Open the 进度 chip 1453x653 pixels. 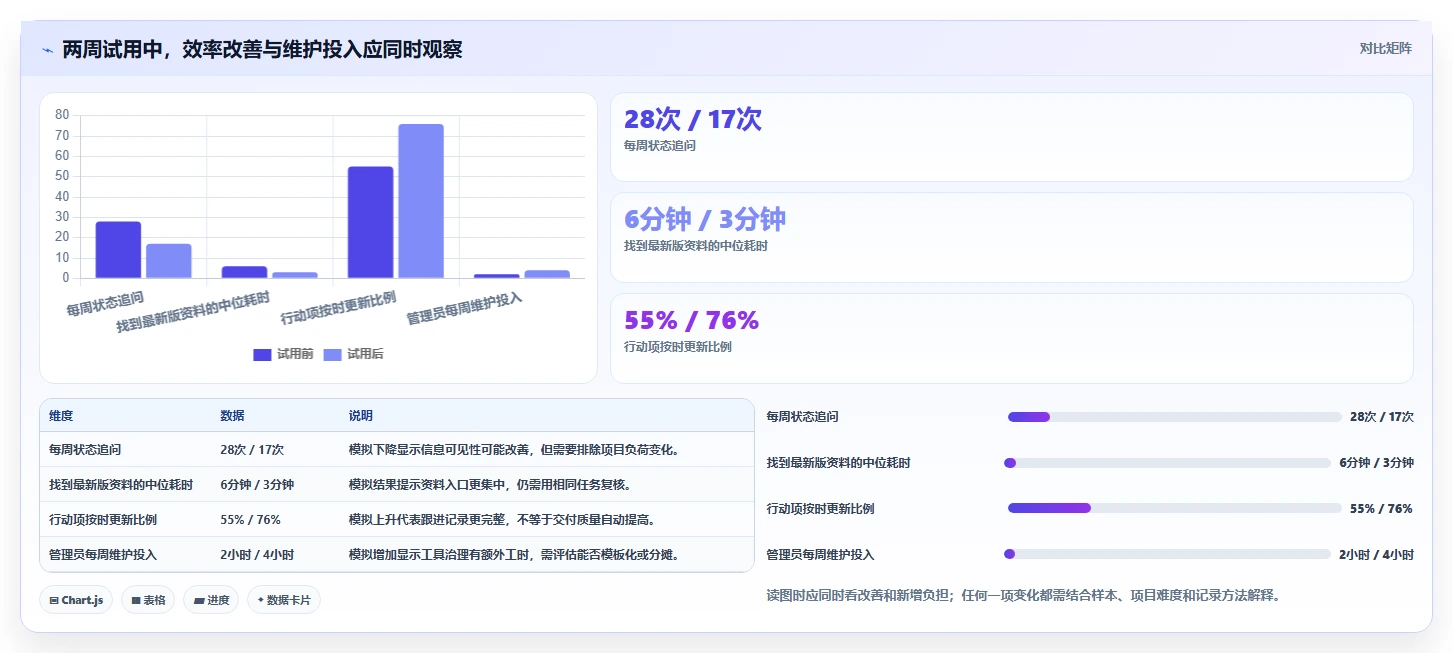point(211,600)
